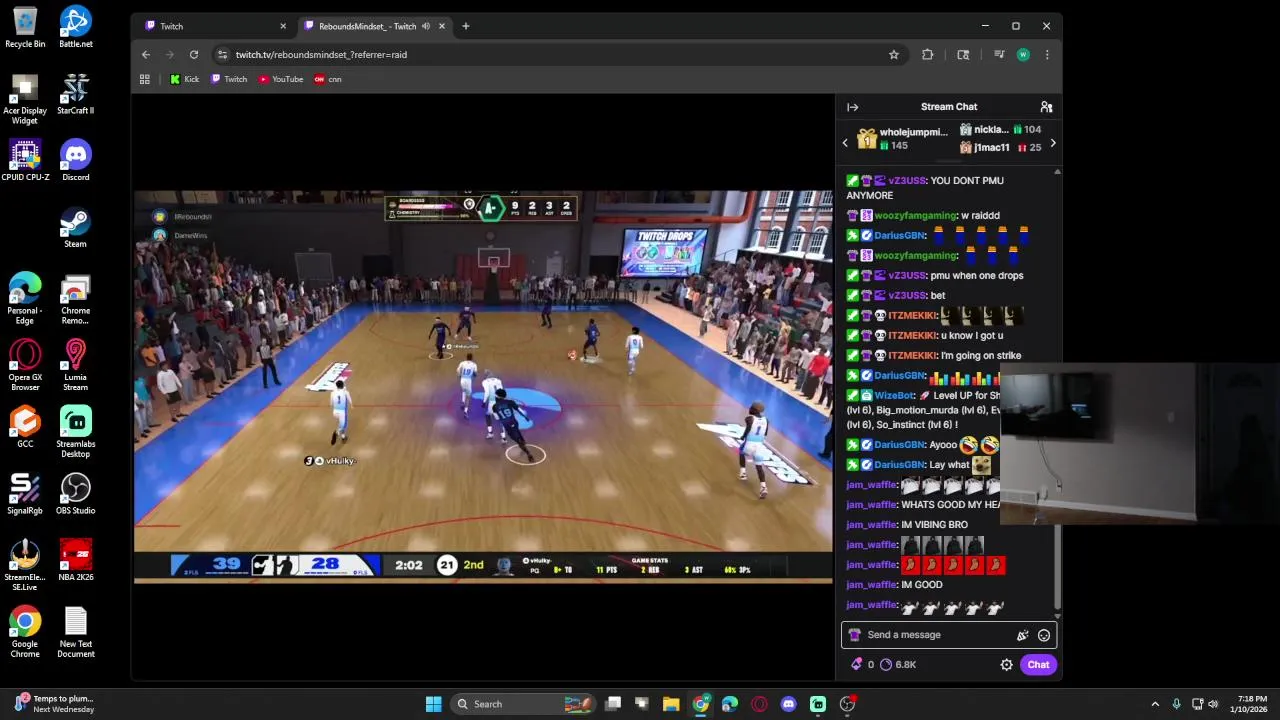View site information icon in address bar

click(x=222, y=55)
